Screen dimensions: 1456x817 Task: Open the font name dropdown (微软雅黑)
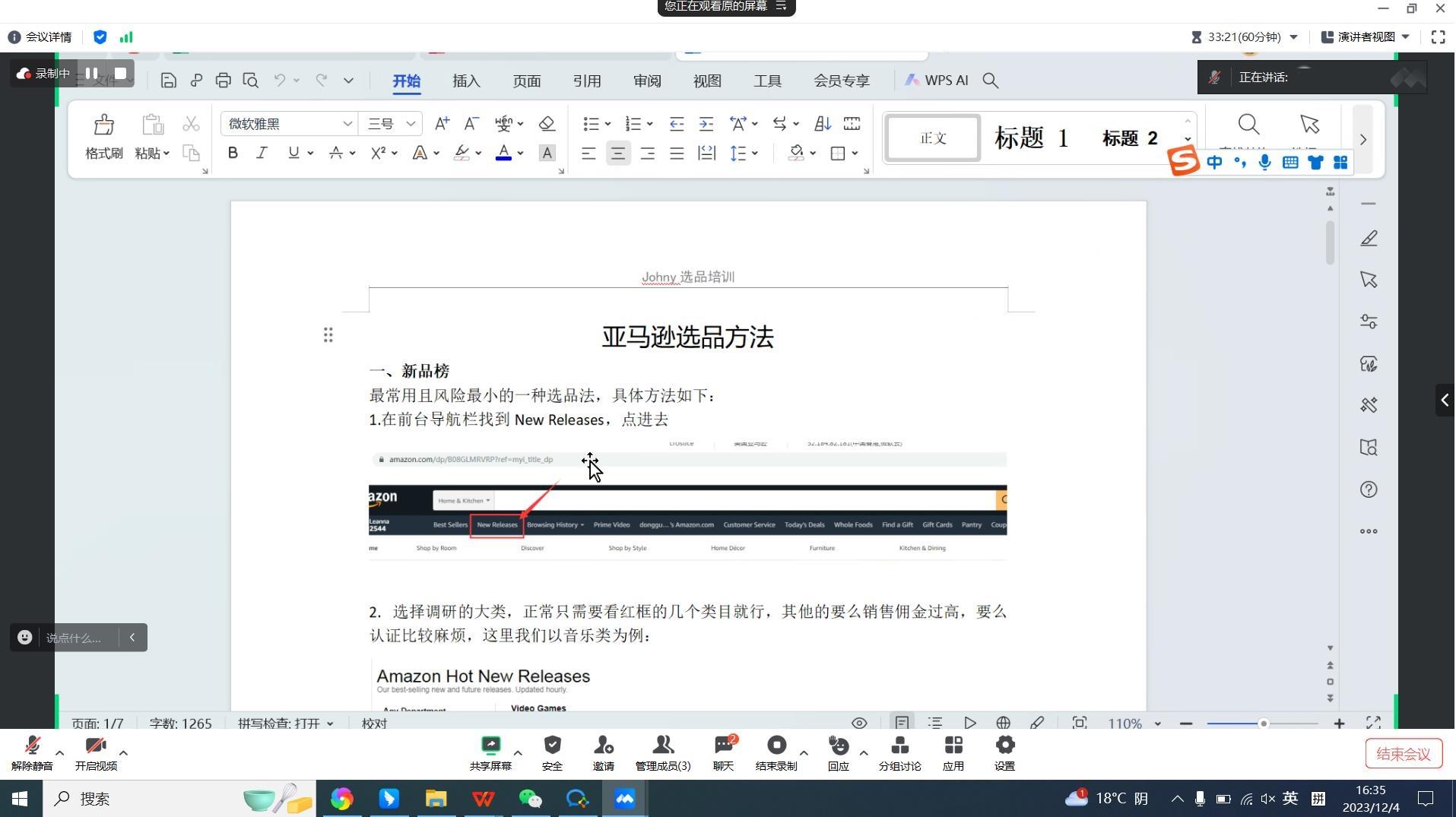coord(347,123)
